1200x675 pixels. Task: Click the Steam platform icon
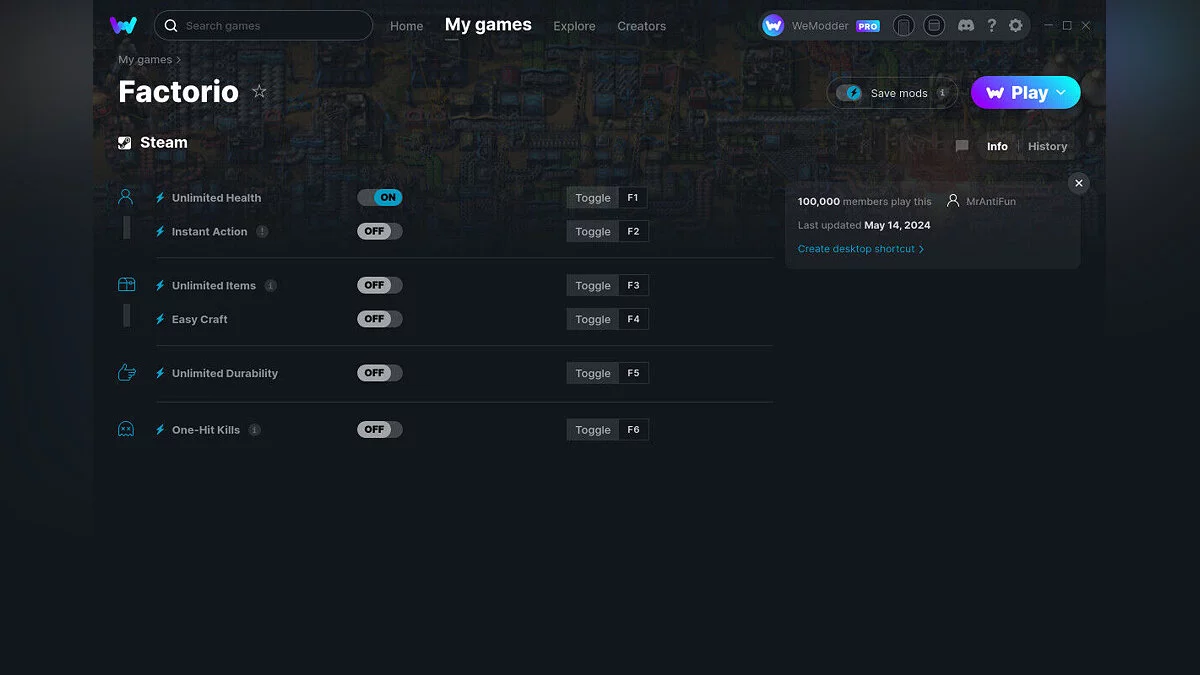click(125, 143)
